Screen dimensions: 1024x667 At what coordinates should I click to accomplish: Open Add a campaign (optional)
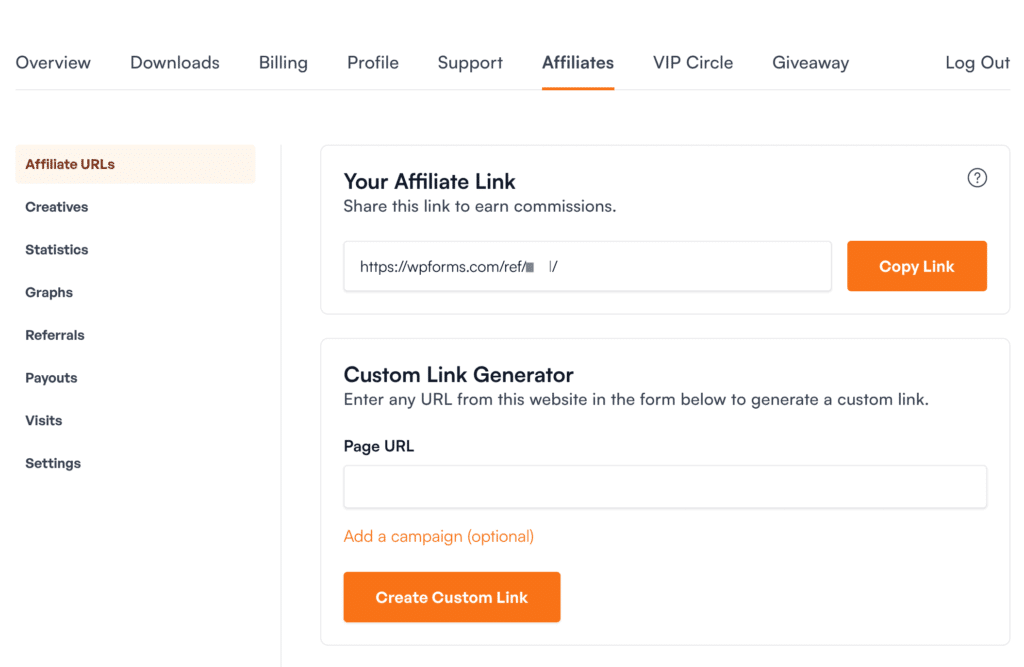pyautogui.click(x=438, y=536)
